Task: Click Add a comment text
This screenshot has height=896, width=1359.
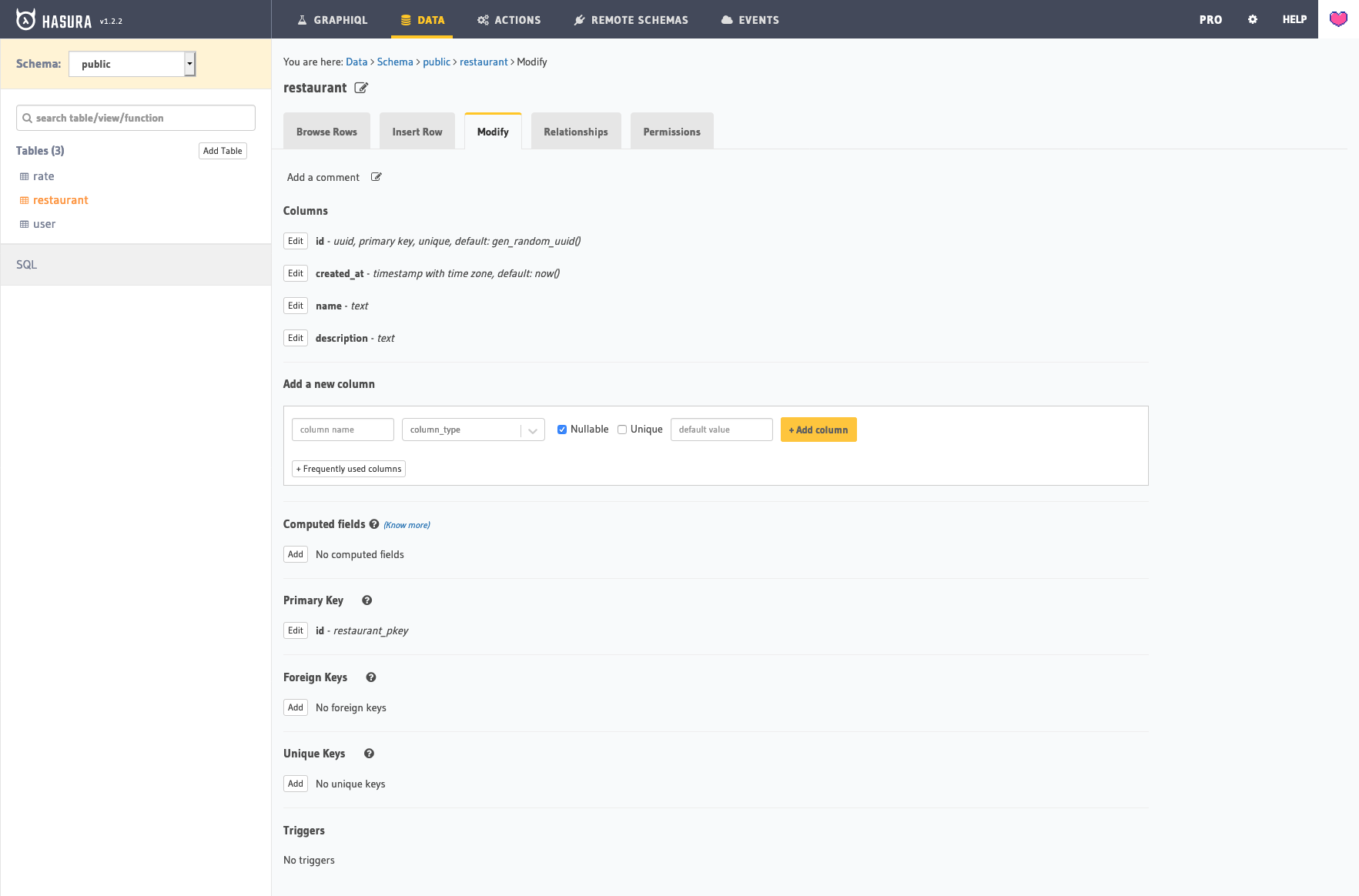Action: pyautogui.click(x=323, y=177)
